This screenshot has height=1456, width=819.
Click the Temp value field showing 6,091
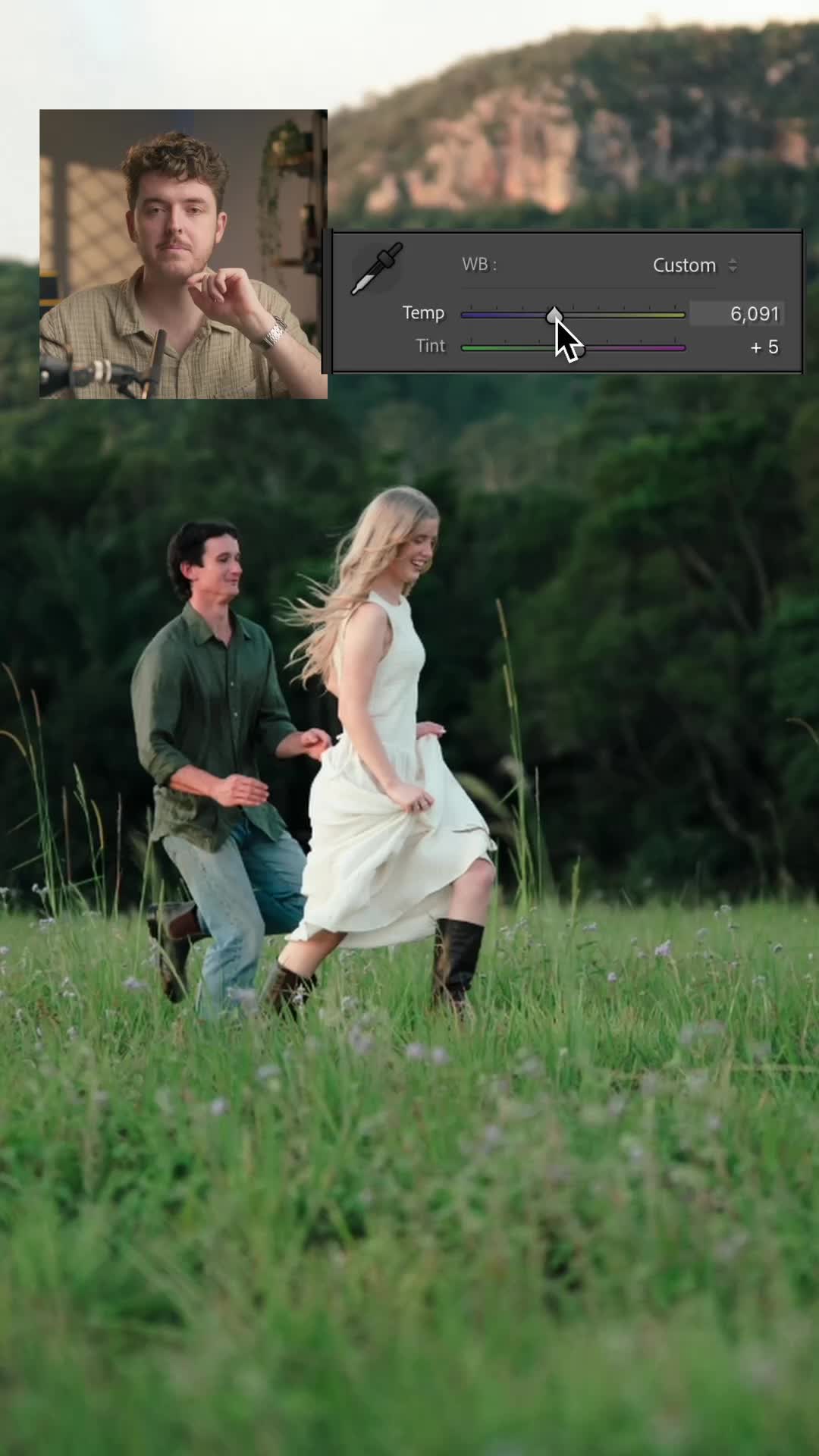pyautogui.click(x=737, y=314)
